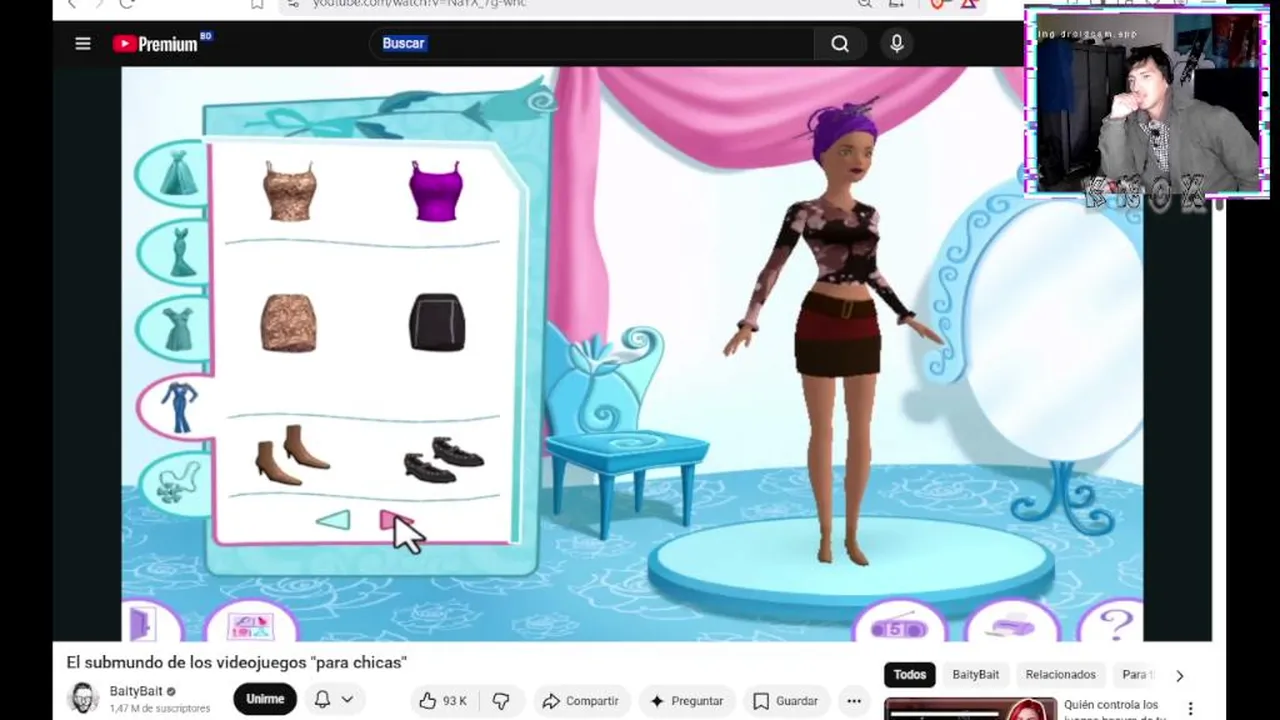Open the recommended video thumbnail
Screen dimensions: 1280x720
970,708
